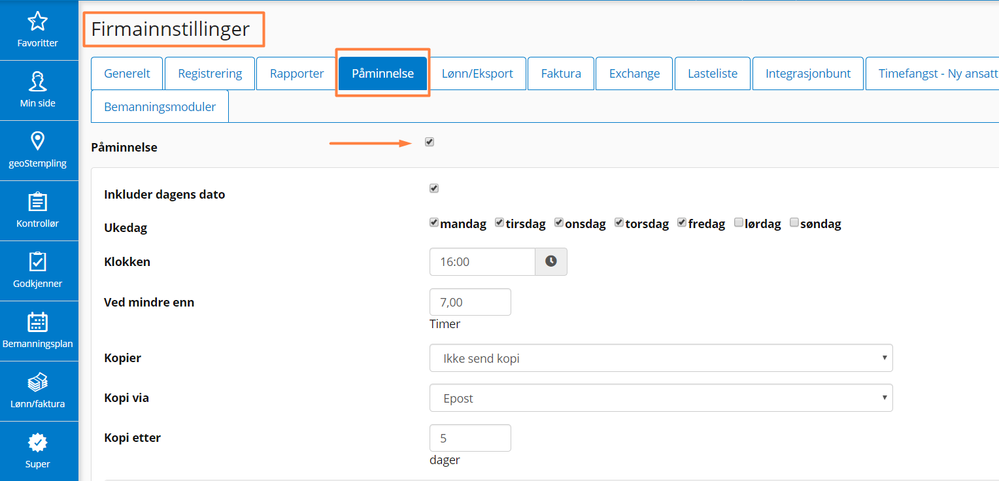Open time picker clock icon beside Klokken
The width and height of the screenshot is (999, 481).
[551, 261]
